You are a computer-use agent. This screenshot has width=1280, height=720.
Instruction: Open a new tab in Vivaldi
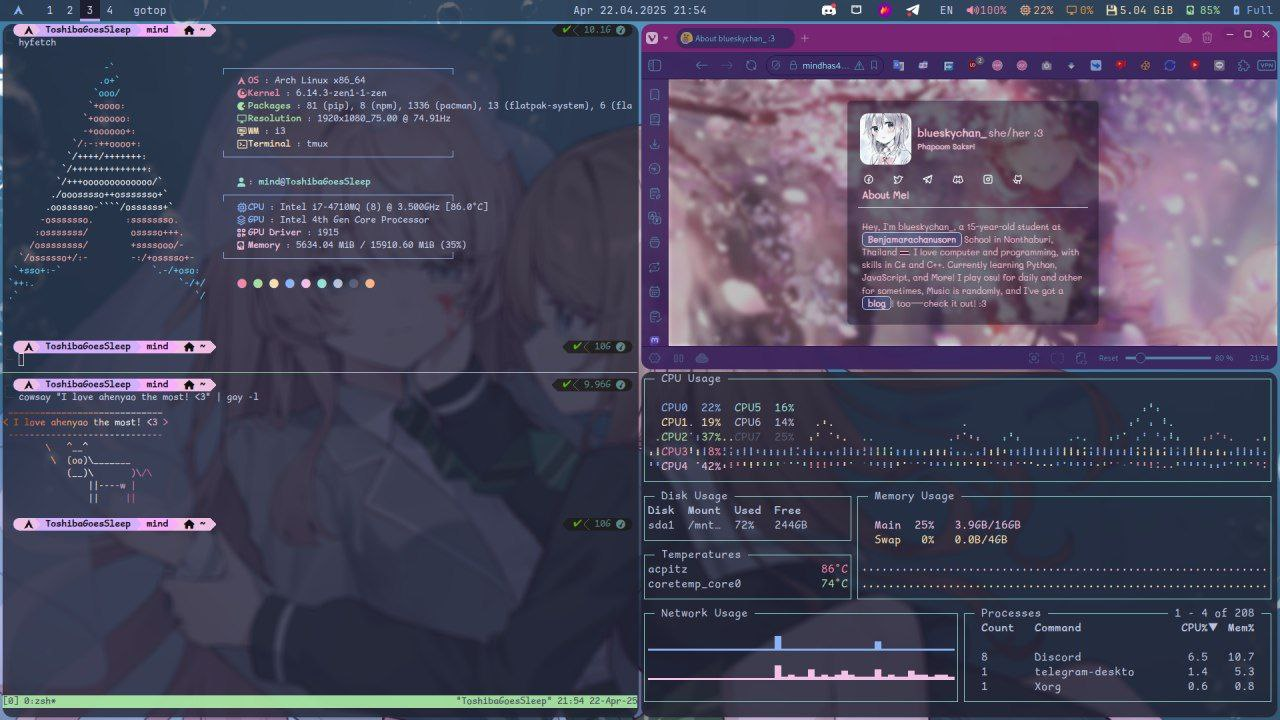coord(807,38)
